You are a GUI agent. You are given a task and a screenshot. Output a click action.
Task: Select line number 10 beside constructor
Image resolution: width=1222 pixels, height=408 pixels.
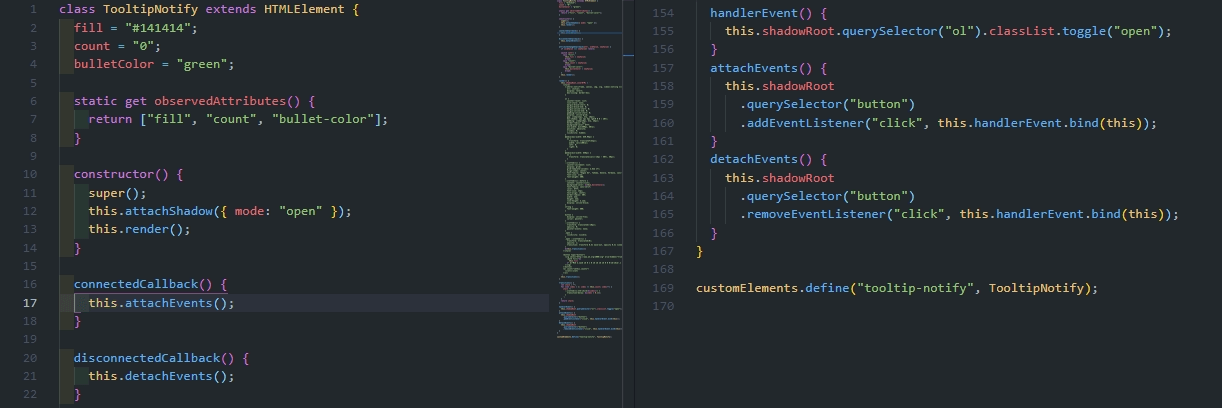pyautogui.click(x=32, y=174)
